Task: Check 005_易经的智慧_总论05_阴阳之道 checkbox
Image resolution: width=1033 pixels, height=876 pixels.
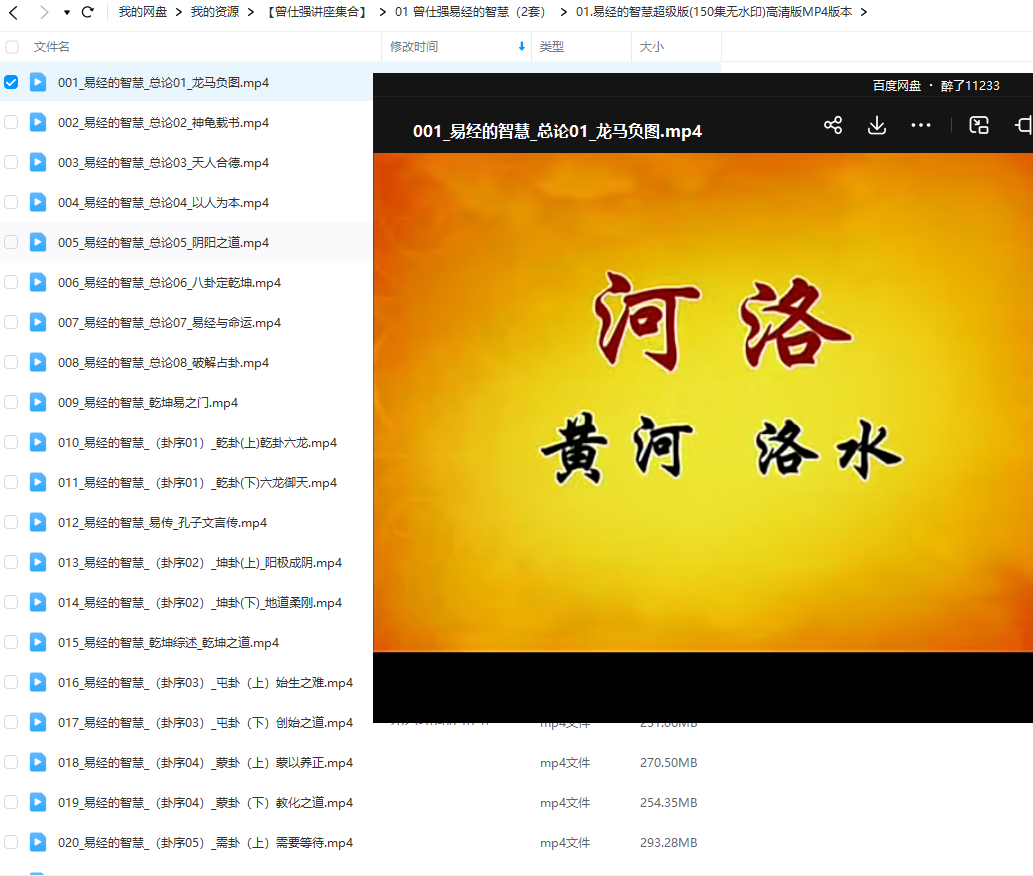Action: (x=11, y=242)
